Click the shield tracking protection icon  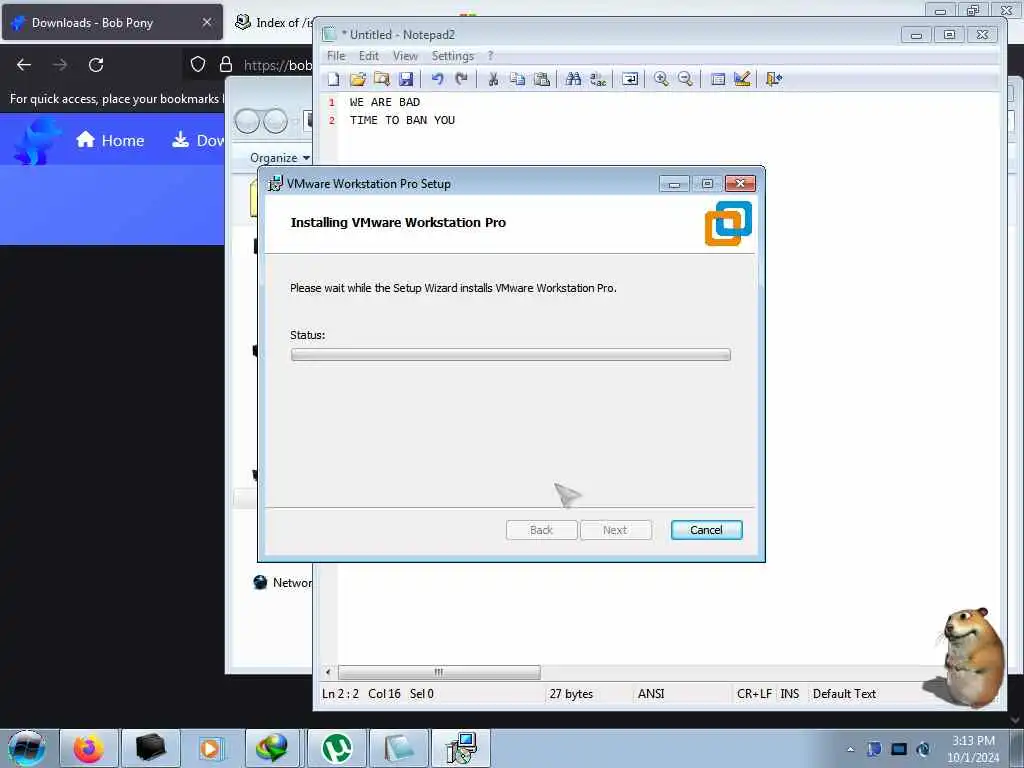tap(198, 64)
